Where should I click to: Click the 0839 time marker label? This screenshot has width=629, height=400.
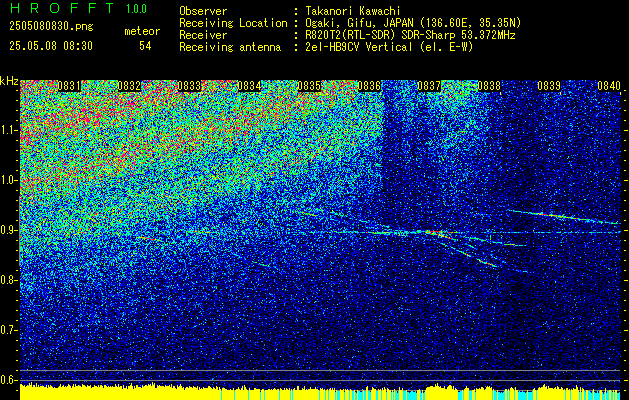click(x=549, y=86)
